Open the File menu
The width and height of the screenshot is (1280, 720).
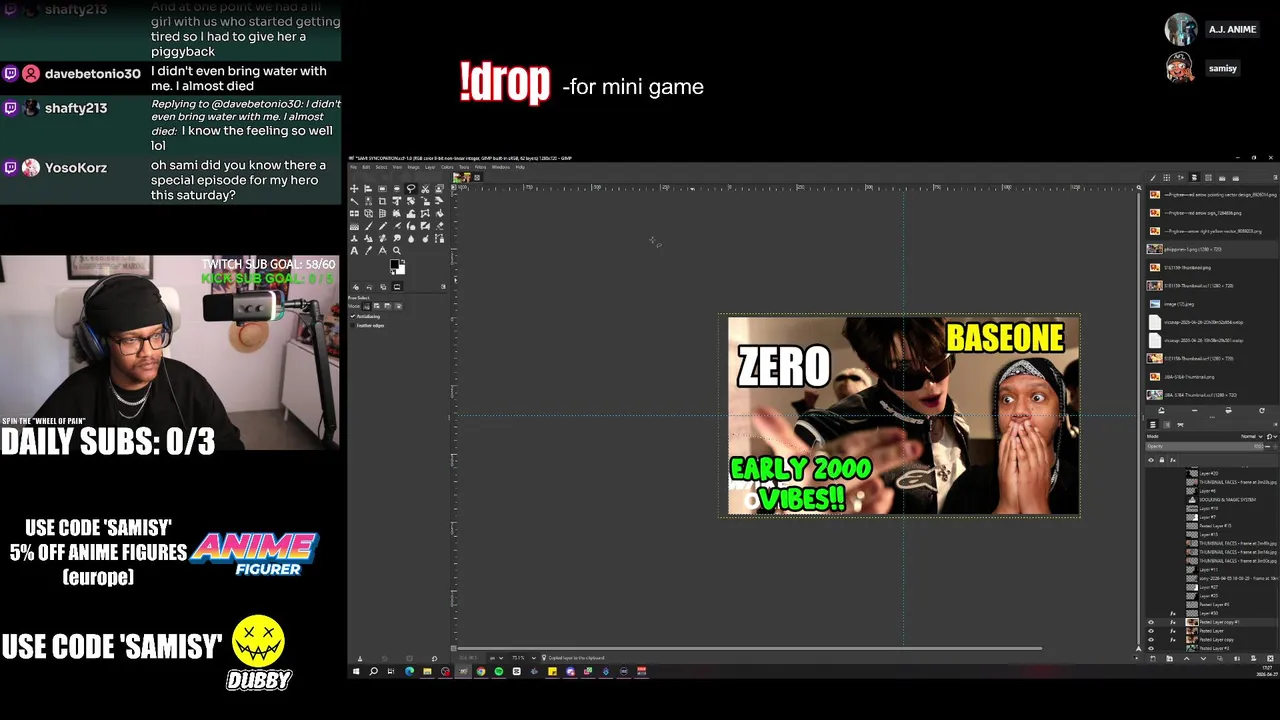point(354,167)
